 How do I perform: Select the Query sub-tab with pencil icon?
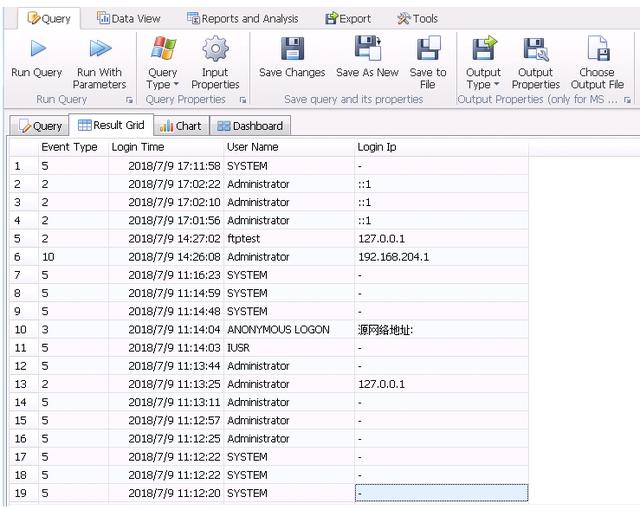click(x=40, y=126)
